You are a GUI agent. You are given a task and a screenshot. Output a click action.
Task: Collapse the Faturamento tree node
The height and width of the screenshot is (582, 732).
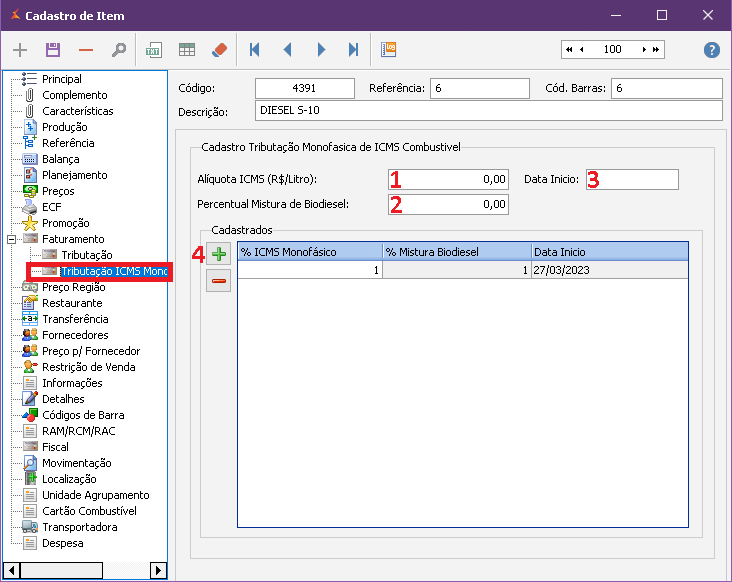(11, 239)
